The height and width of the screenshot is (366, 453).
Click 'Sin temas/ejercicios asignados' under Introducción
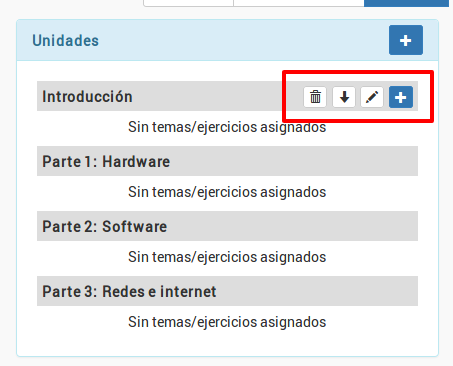click(x=227, y=127)
